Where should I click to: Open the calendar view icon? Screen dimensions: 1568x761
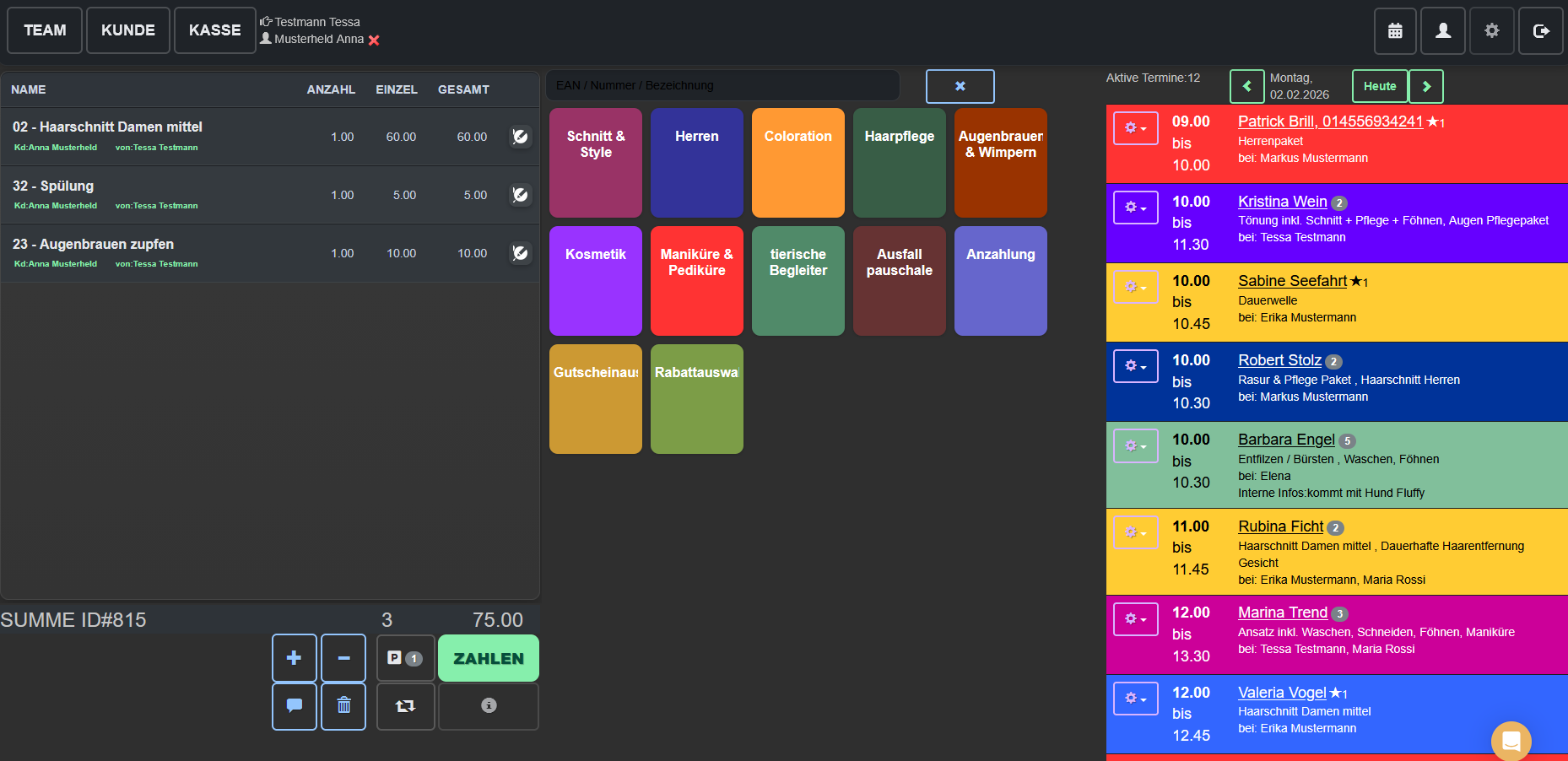pyautogui.click(x=1395, y=31)
